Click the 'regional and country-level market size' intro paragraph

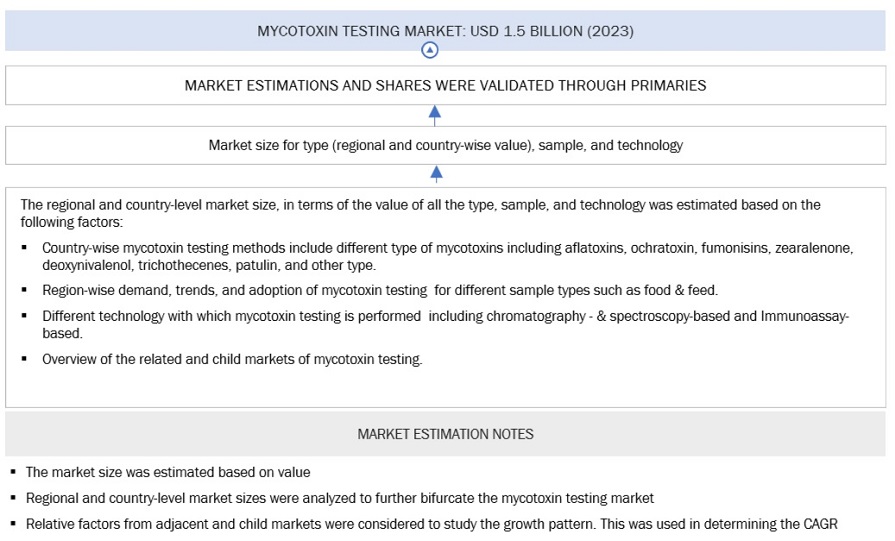click(420, 213)
